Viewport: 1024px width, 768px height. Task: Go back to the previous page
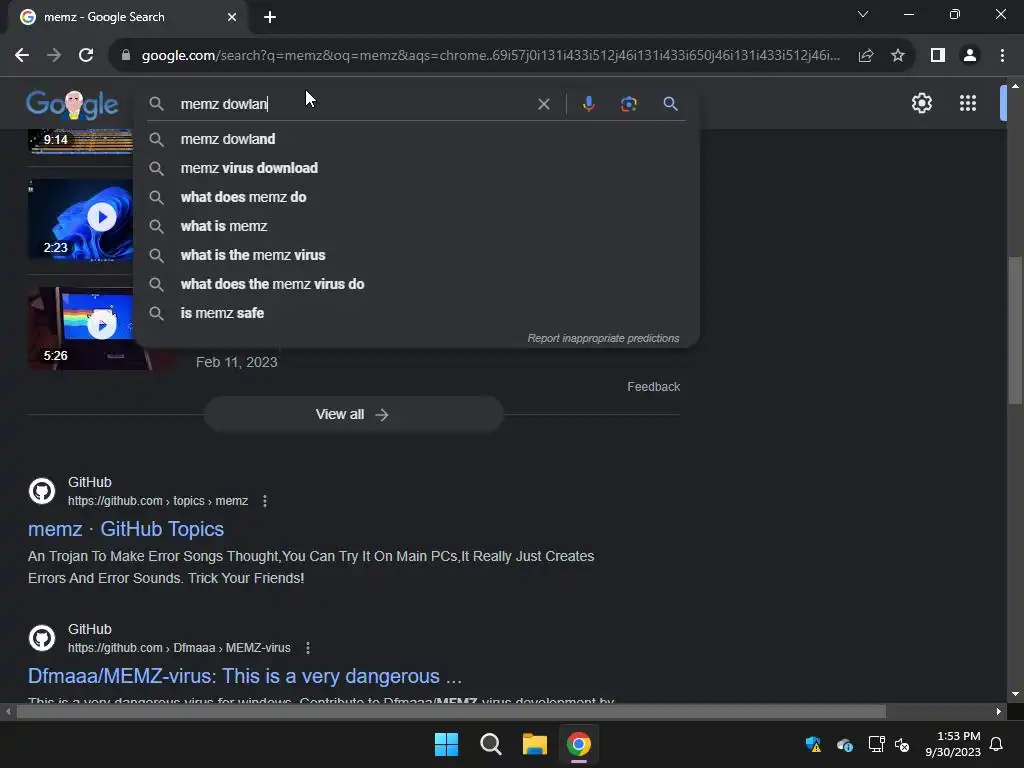coord(22,56)
